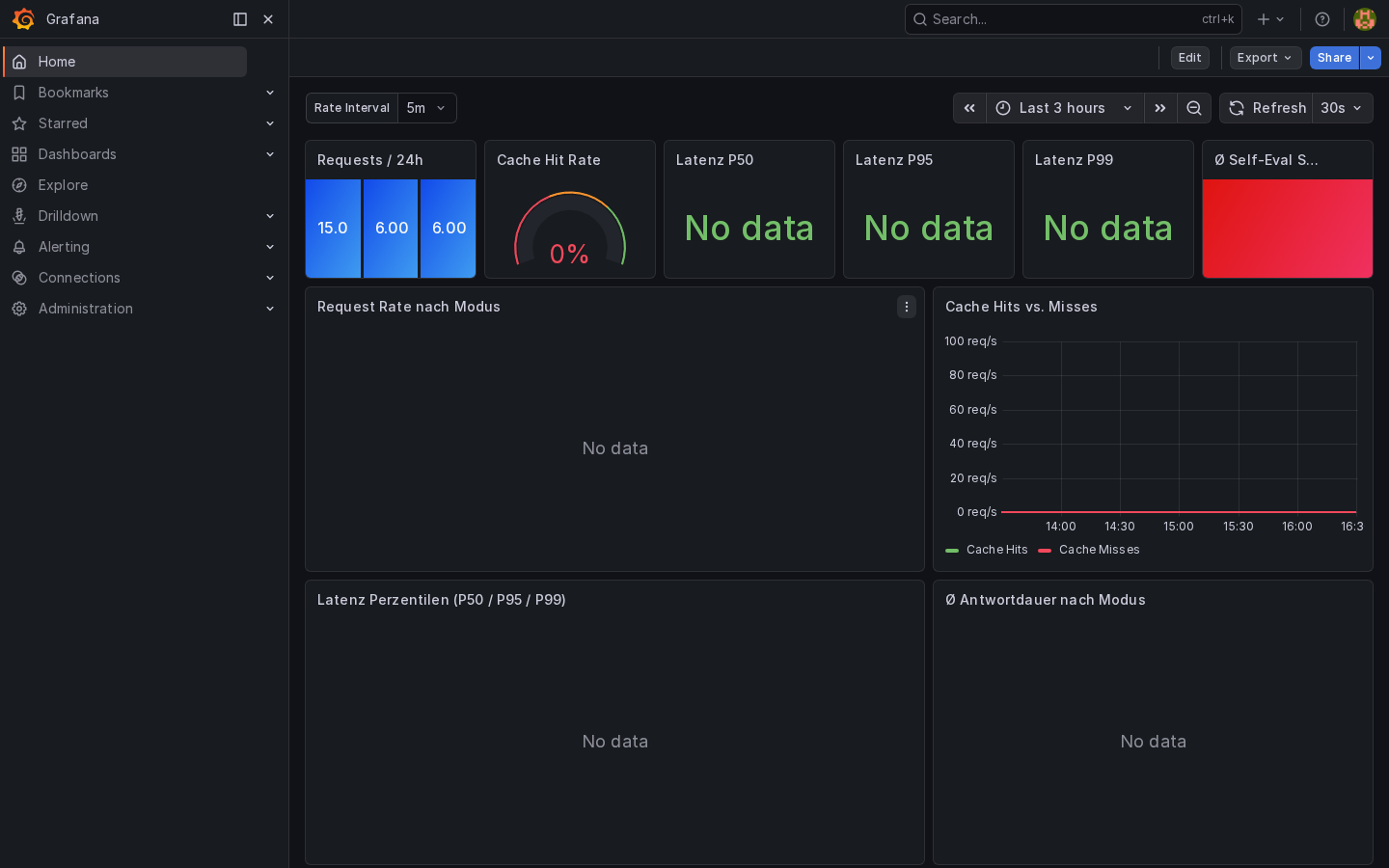This screenshot has width=1389, height=868.
Task: Click the Starred star icon
Action: coord(19,123)
